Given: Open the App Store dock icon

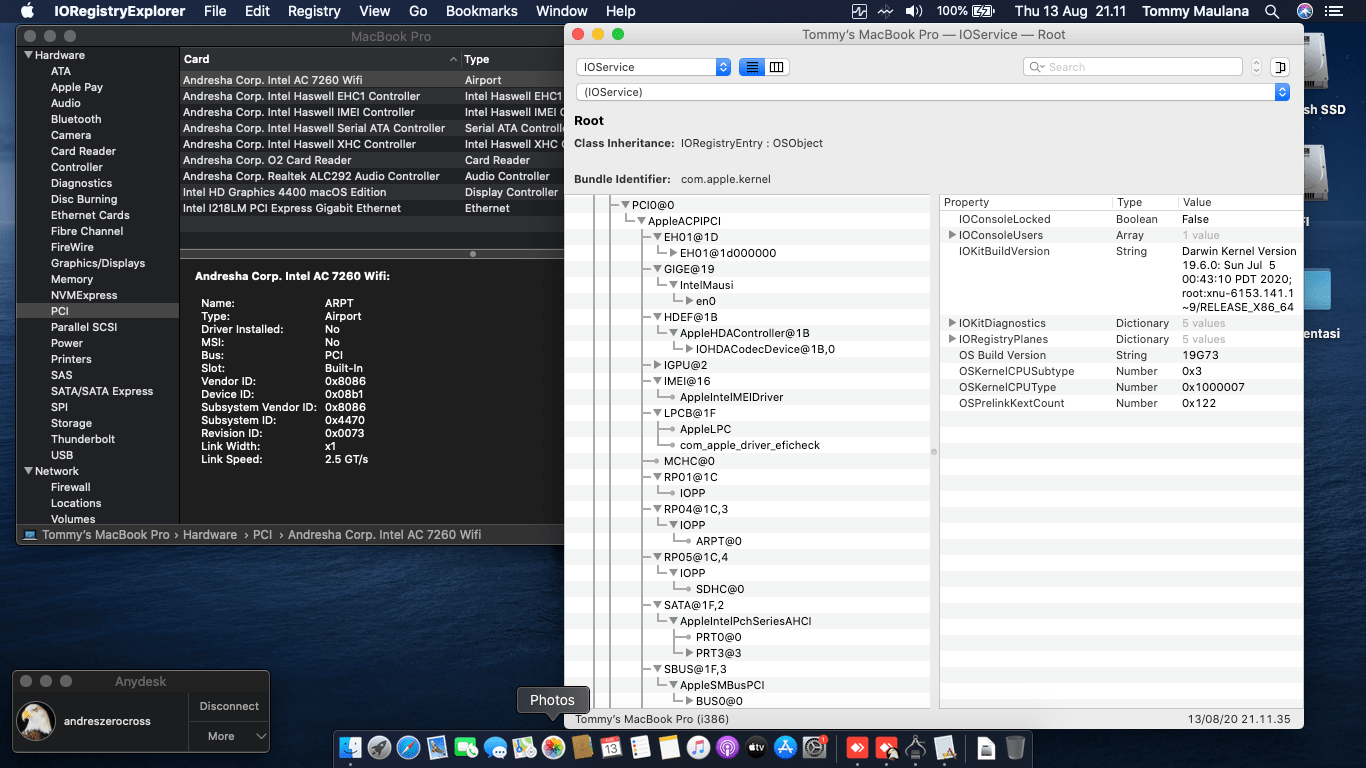Looking at the screenshot, I should (x=785, y=747).
